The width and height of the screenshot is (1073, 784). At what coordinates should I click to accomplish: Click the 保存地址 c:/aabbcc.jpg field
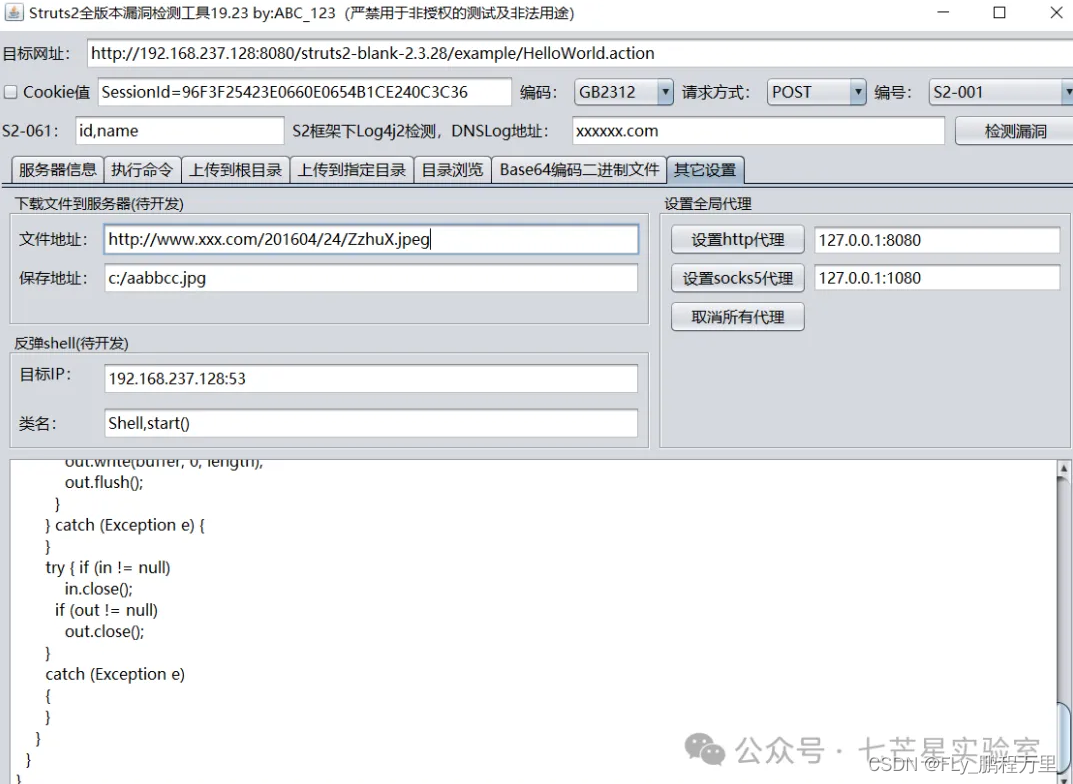[x=371, y=278]
